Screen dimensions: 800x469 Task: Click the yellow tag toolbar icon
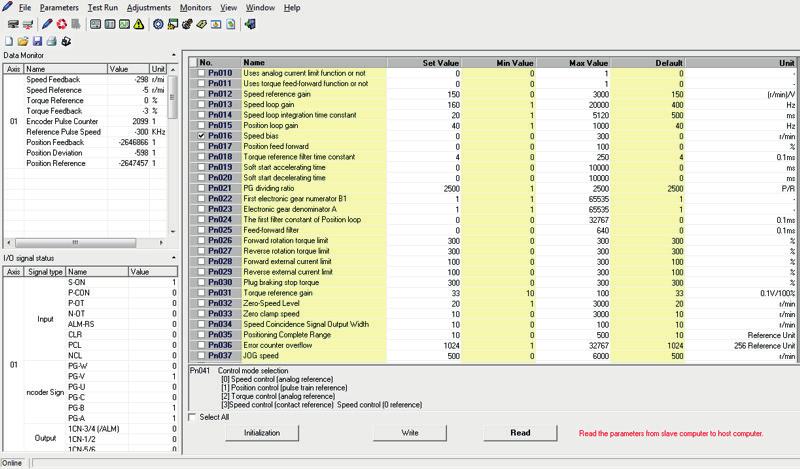pos(202,24)
